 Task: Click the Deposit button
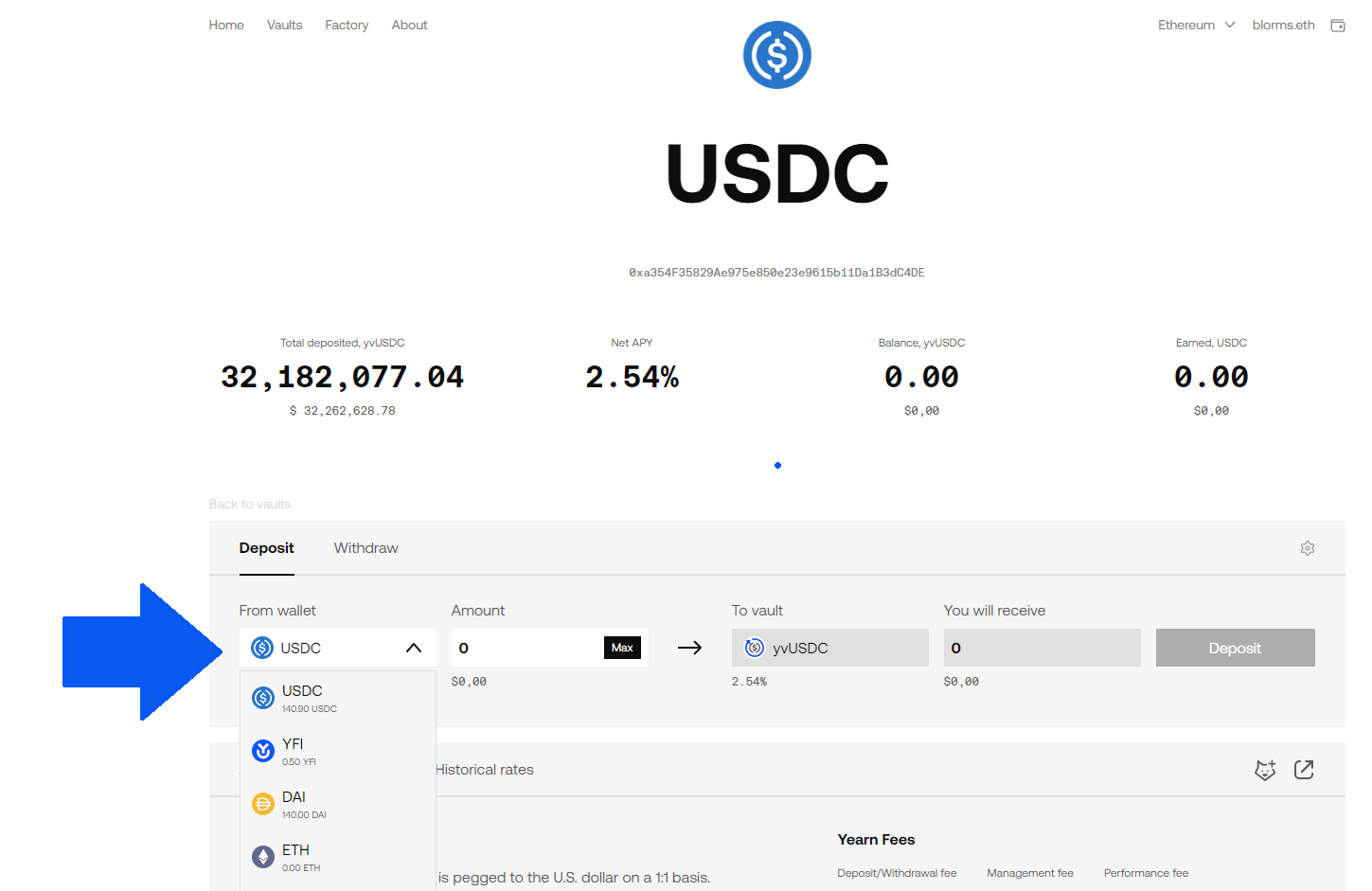pos(1234,648)
